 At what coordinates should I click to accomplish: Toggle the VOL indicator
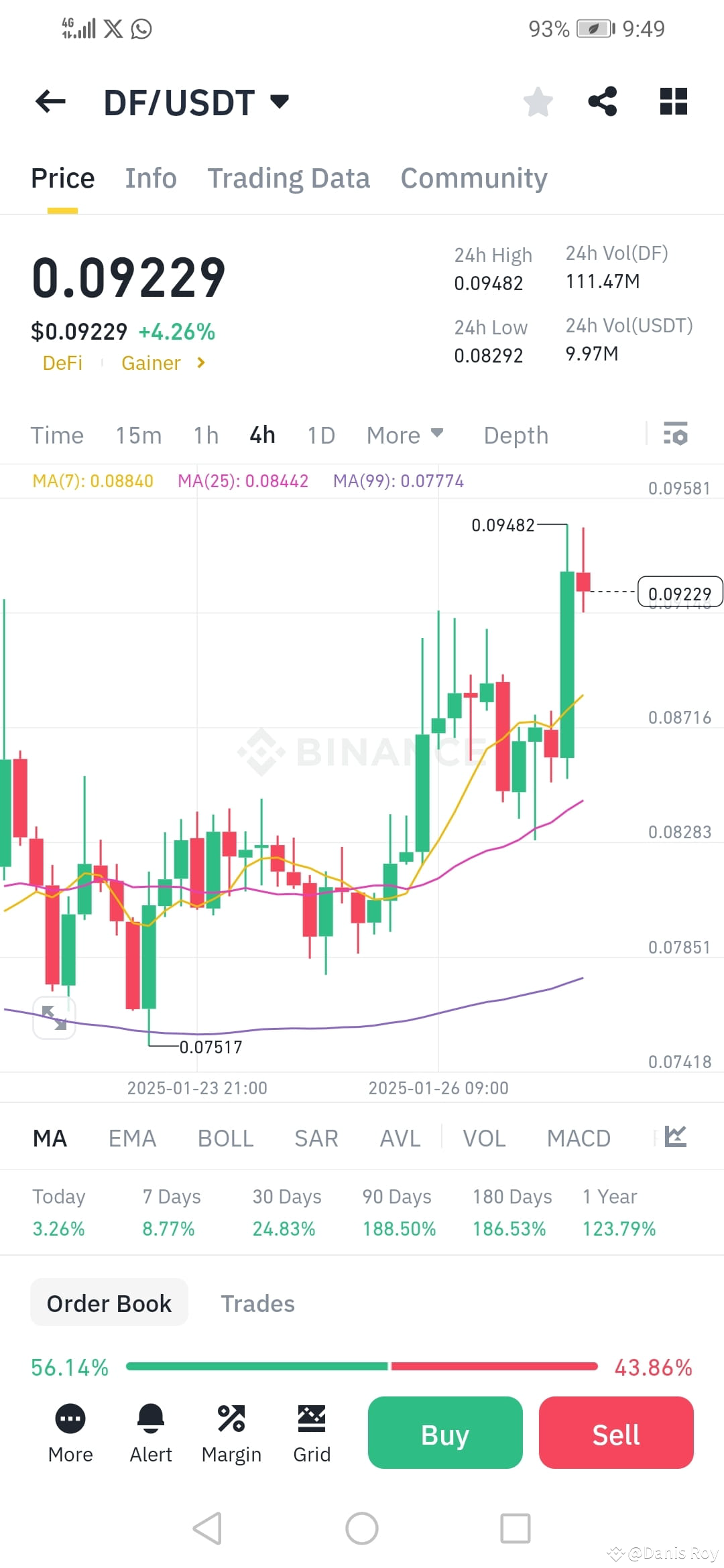(x=484, y=1137)
